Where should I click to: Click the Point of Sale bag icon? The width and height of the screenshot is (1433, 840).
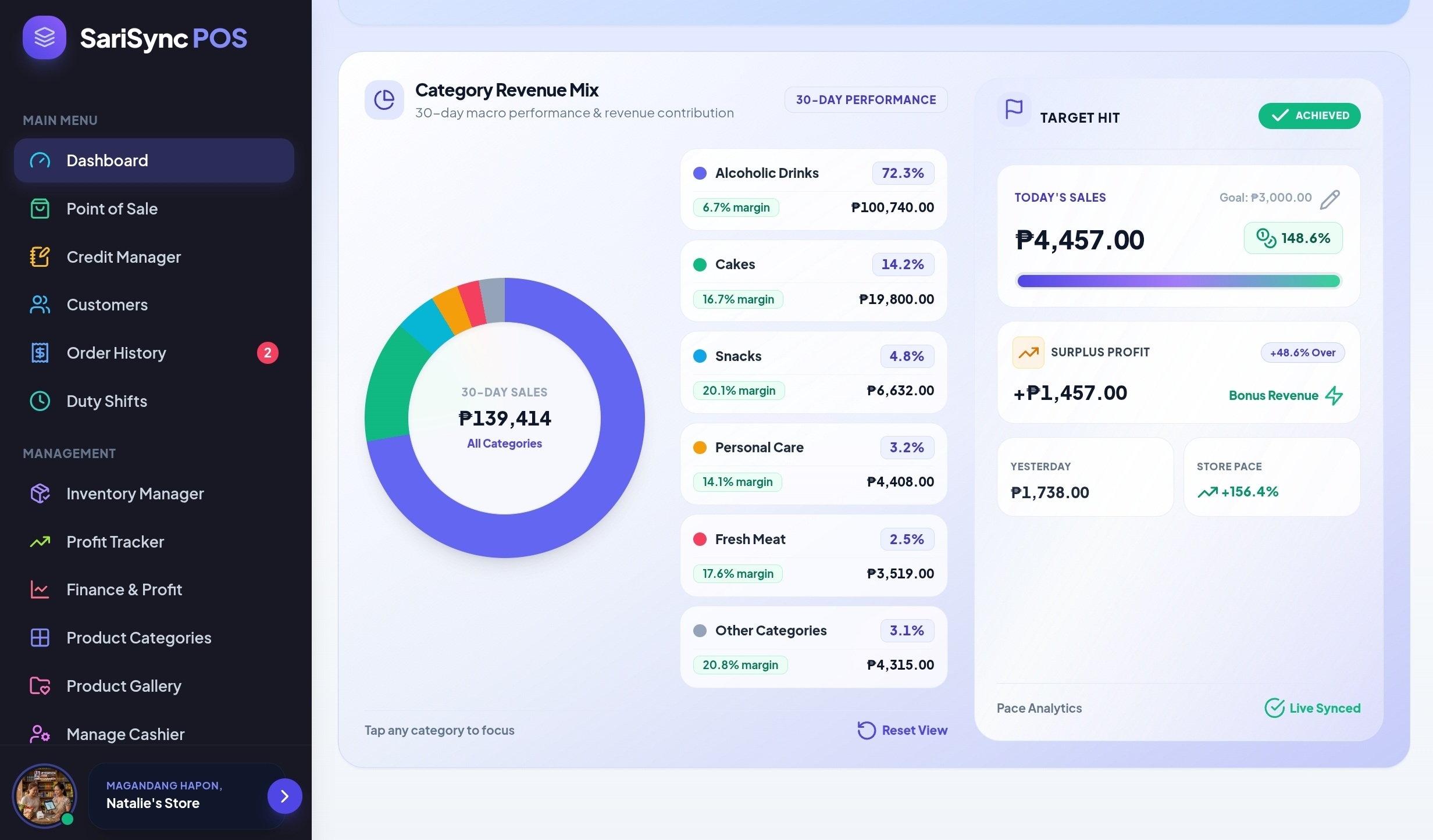pos(40,209)
